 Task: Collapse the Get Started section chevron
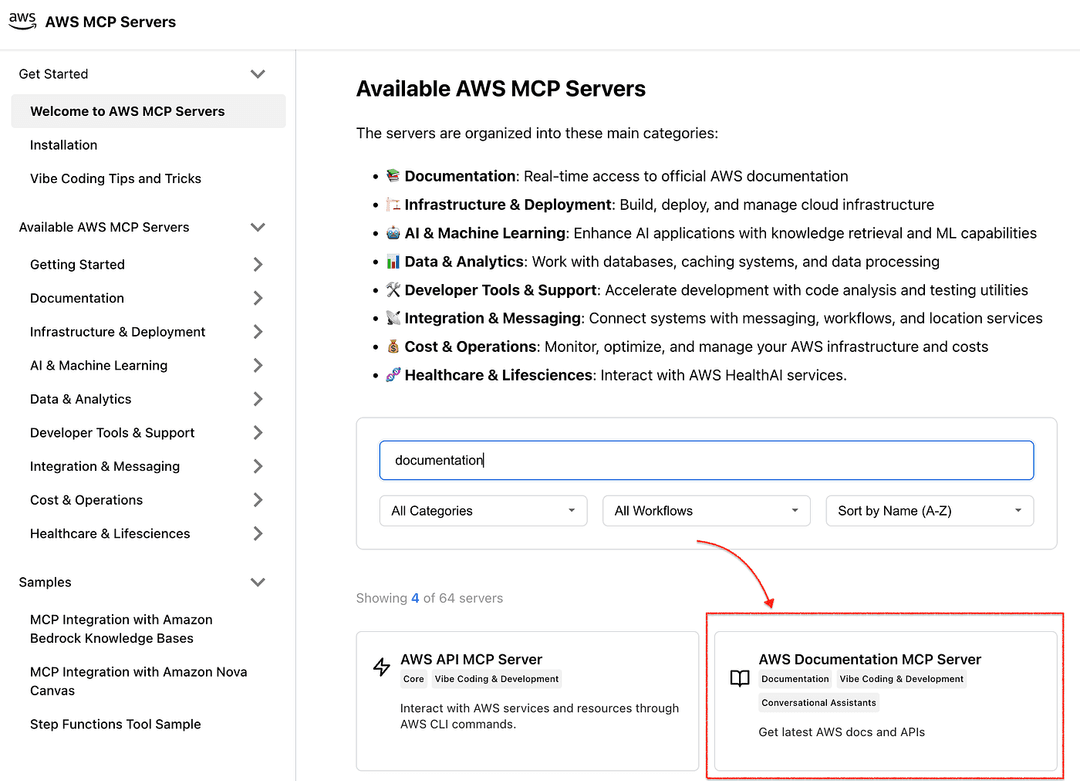[x=258, y=74]
